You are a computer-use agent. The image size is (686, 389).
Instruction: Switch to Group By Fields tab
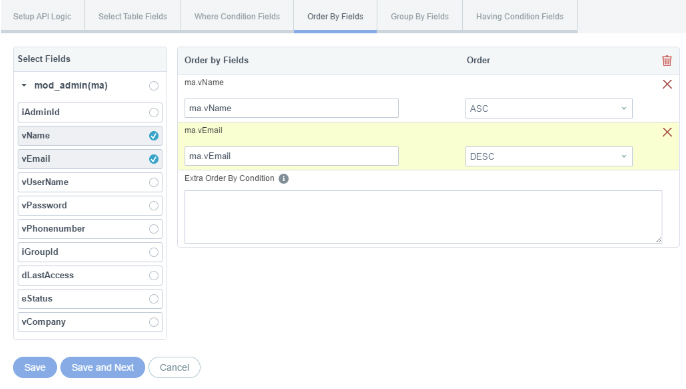(x=420, y=16)
